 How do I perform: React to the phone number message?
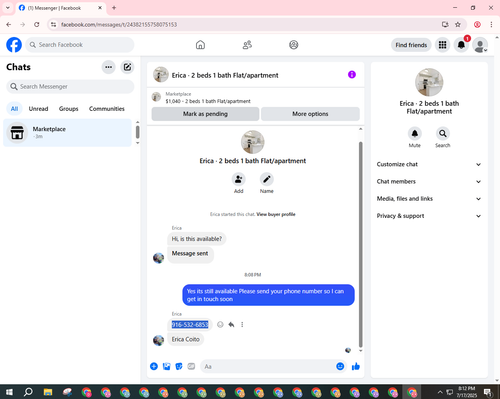[x=220, y=324]
